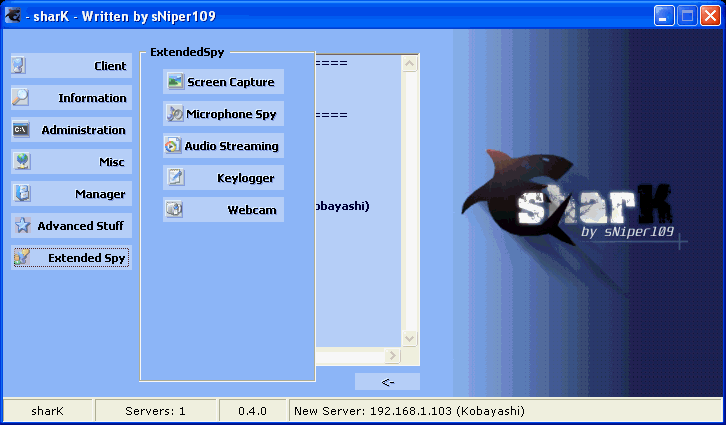726x425 pixels.
Task: Select Screen Capture in the ExtendedSpy panel
Action: pyautogui.click(x=224, y=82)
